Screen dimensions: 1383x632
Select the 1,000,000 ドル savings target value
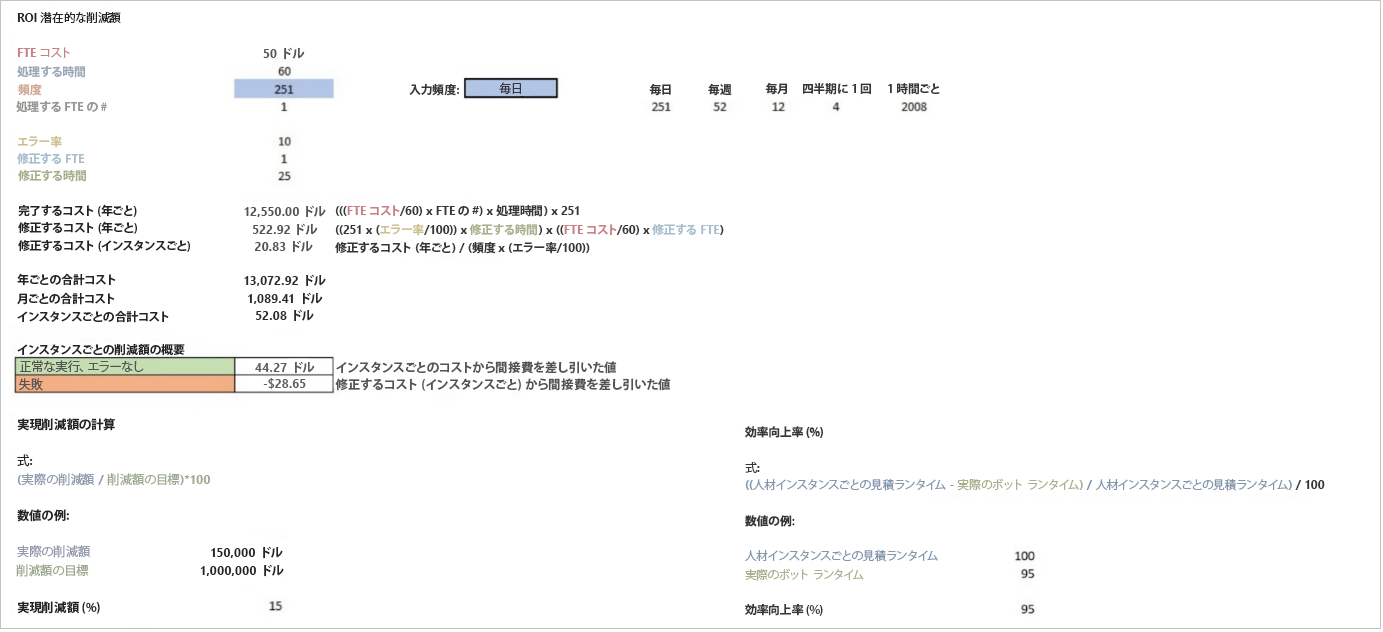tap(241, 570)
